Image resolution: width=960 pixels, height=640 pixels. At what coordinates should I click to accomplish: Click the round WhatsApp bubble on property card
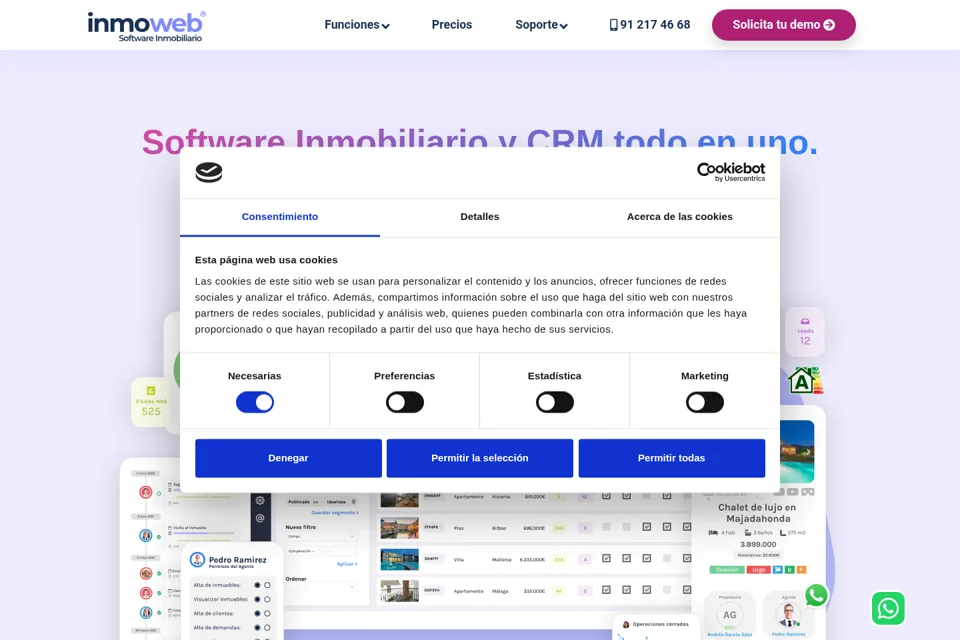(x=816, y=595)
